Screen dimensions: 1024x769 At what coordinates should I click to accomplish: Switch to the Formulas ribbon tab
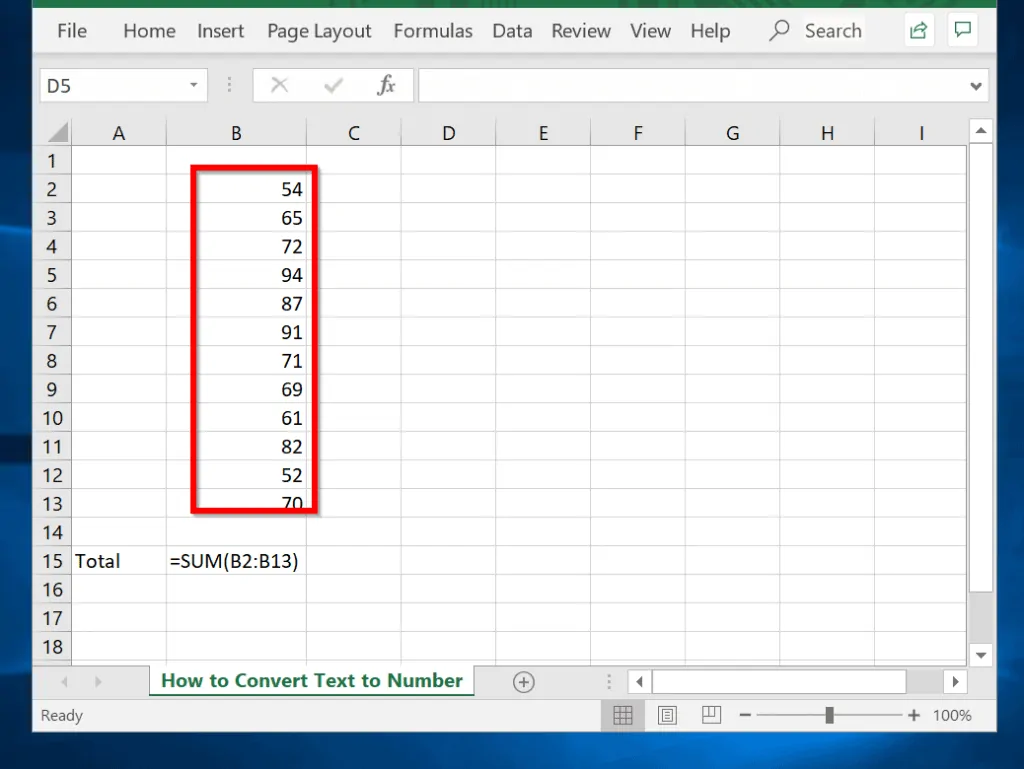[433, 31]
